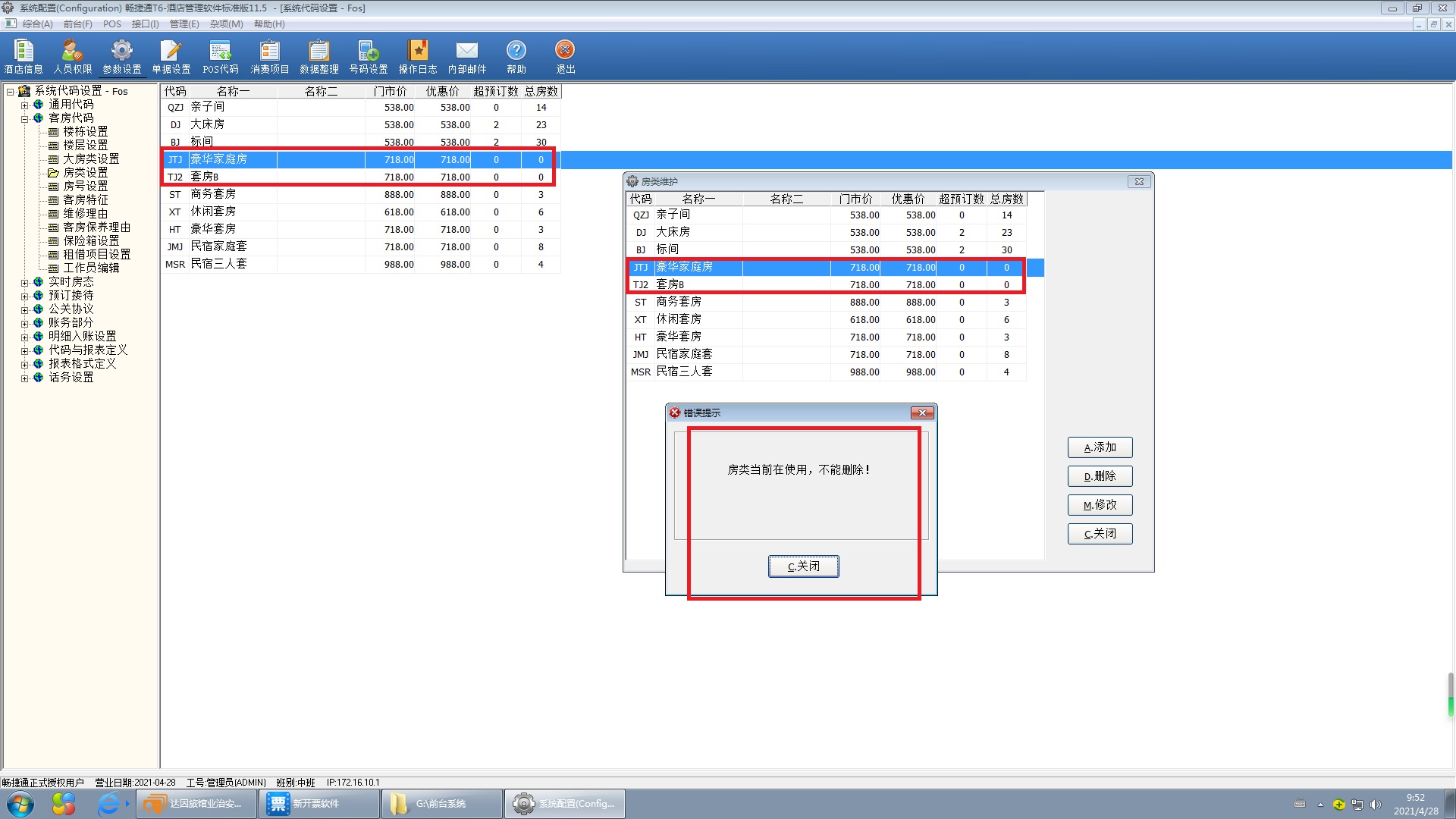This screenshot has height=819, width=1456.
Task: Open POS menu
Action: [x=112, y=24]
